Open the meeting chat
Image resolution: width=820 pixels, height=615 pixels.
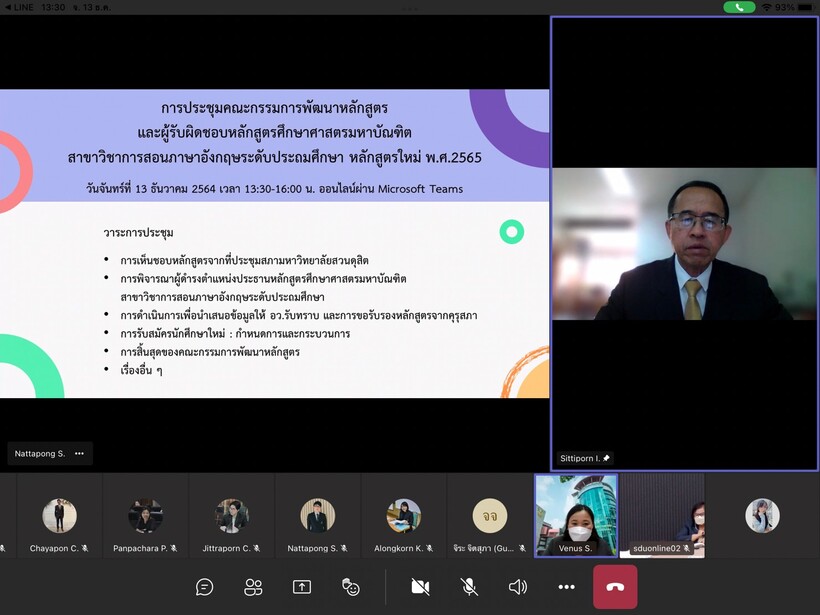205,587
